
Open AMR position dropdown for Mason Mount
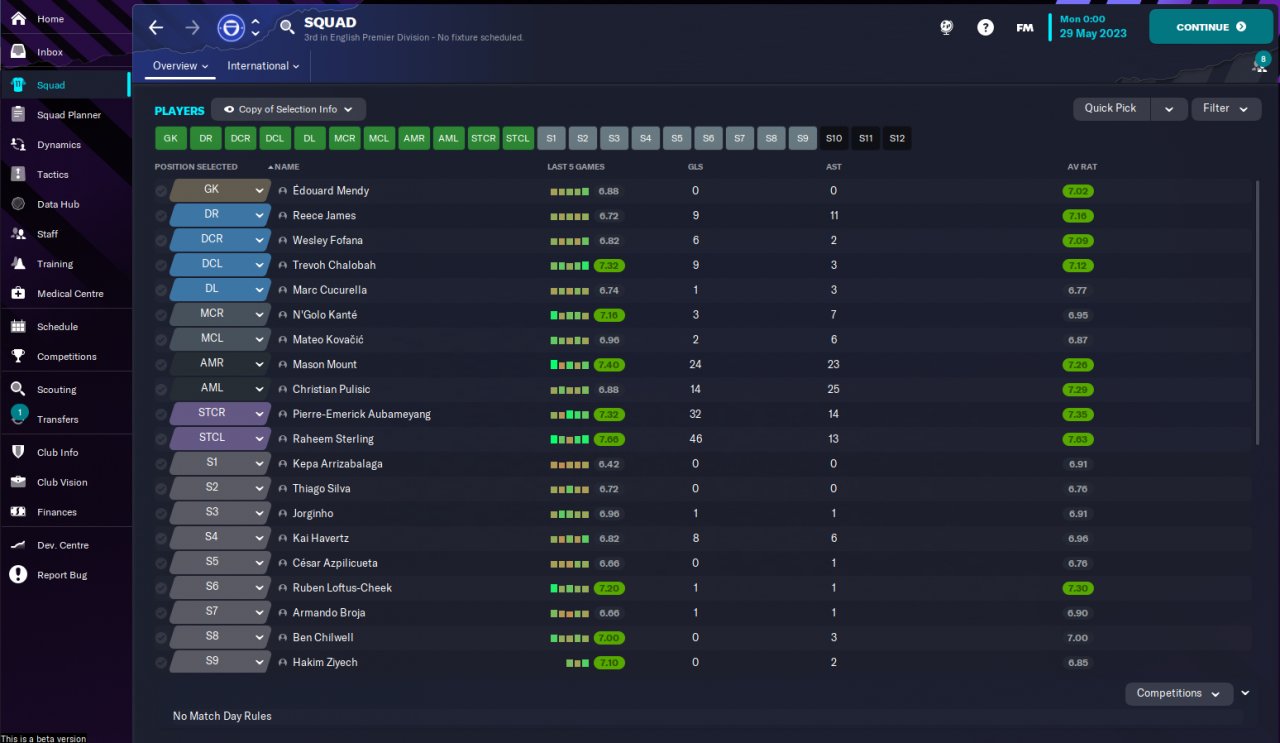coord(220,364)
